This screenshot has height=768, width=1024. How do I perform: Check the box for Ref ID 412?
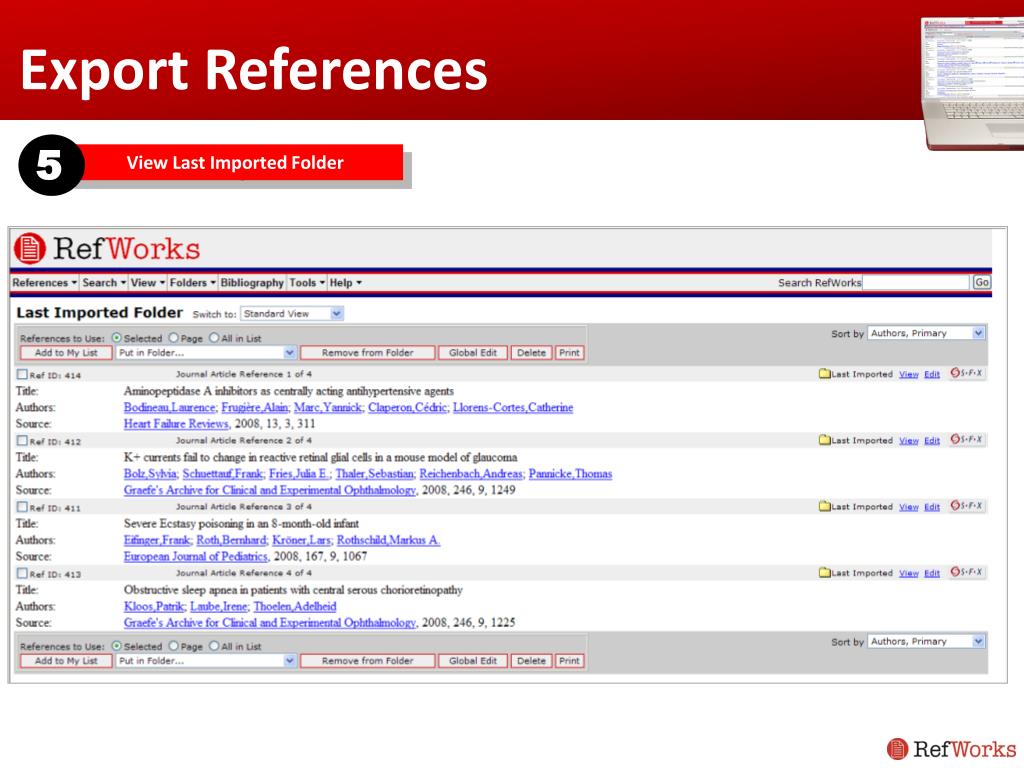point(22,440)
